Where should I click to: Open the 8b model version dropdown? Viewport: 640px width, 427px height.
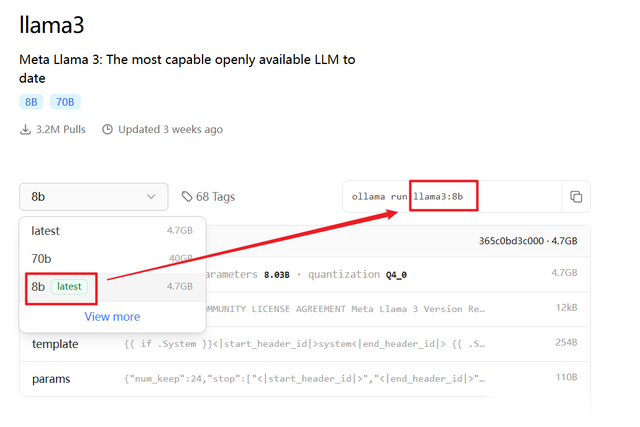93,197
